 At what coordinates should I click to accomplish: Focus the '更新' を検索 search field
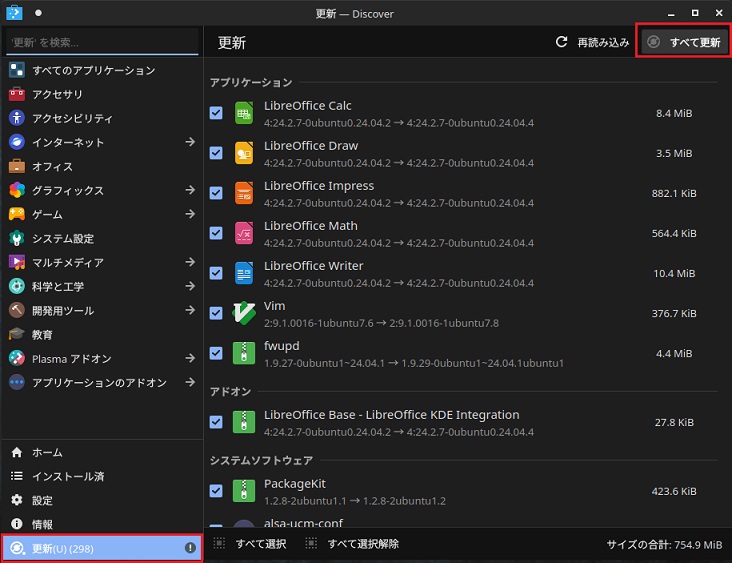point(102,43)
